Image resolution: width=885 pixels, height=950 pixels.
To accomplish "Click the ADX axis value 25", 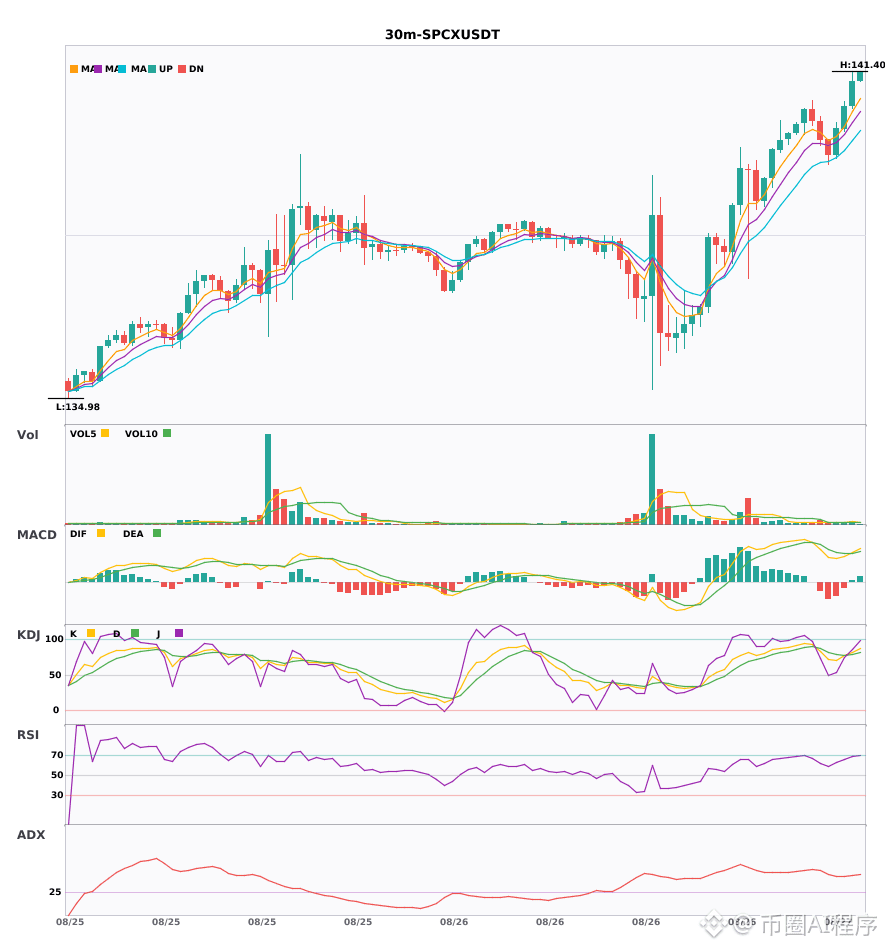I will pos(55,892).
